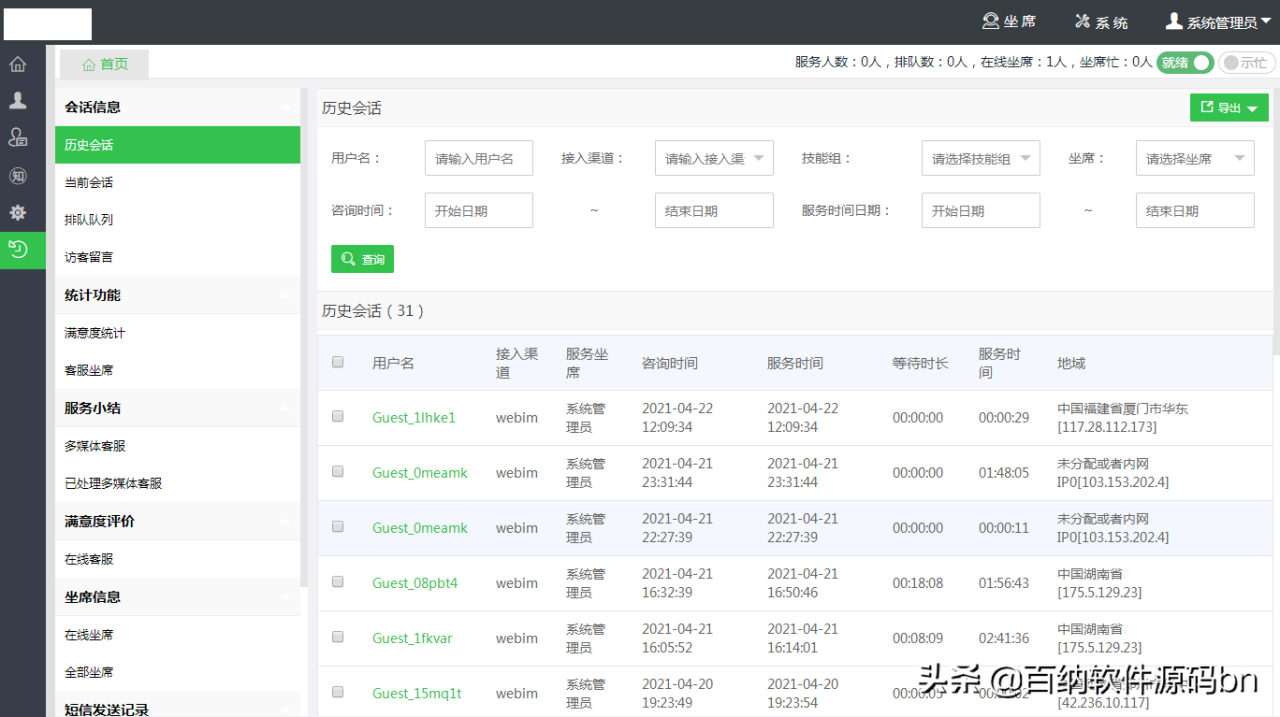Select 客服坐席 in the sidebar
This screenshot has width=1280, height=717.
click(178, 370)
